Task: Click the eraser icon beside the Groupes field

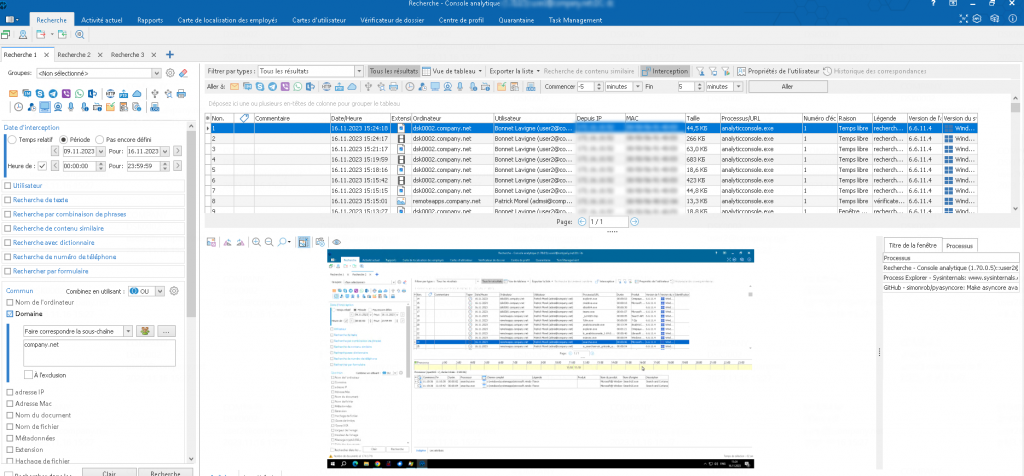Action: (183, 73)
